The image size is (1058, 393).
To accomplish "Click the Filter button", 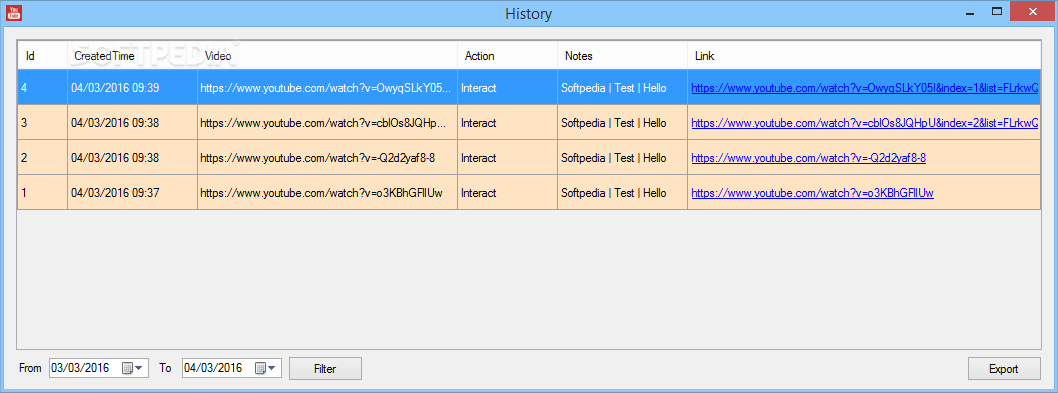I will [325, 369].
